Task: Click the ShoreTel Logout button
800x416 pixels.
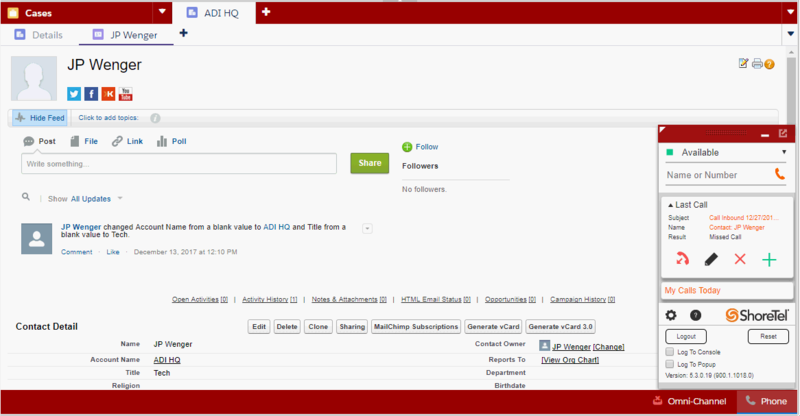Action: [x=686, y=336]
